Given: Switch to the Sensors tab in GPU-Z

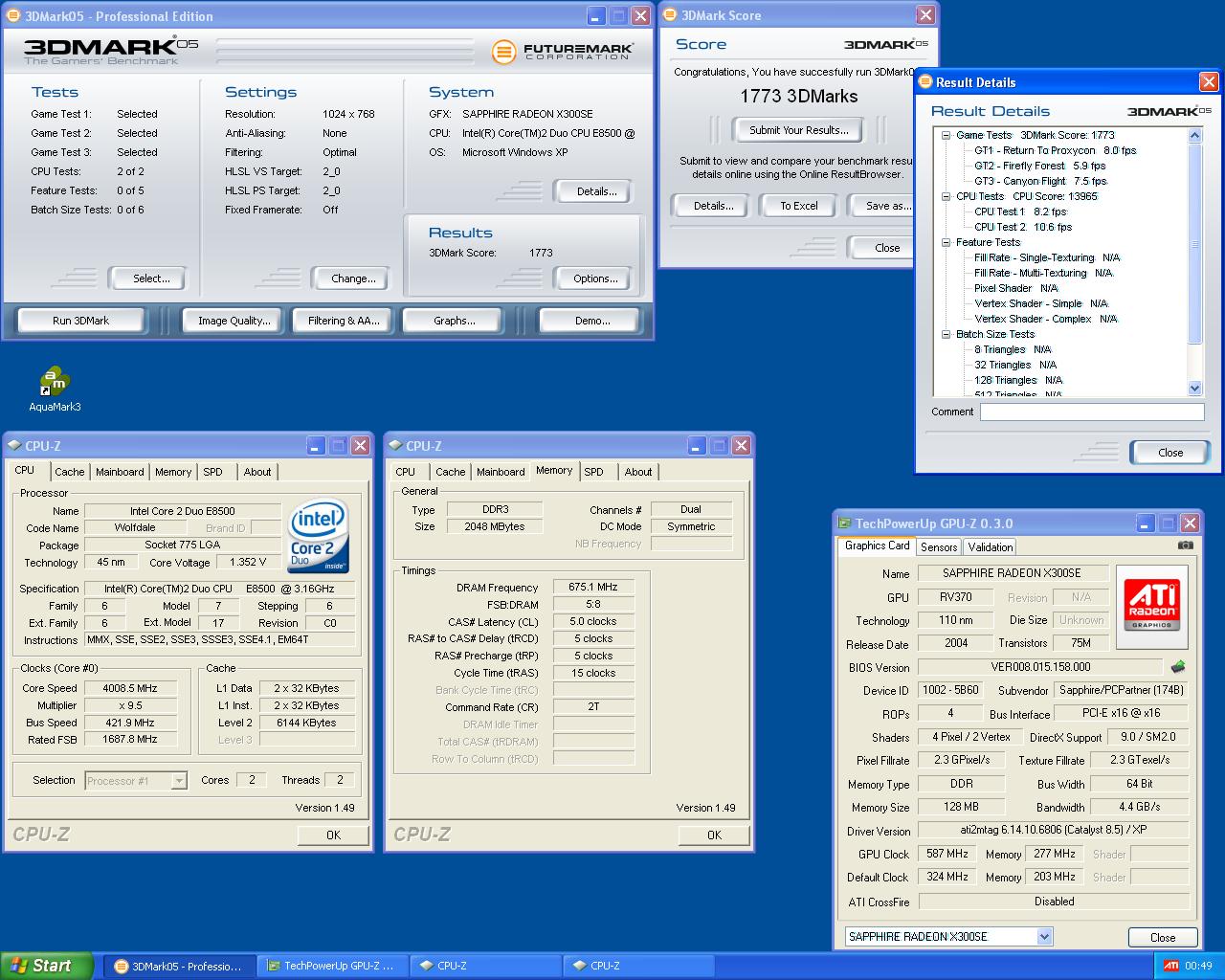Looking at the screenshot, I should (939, 547).
